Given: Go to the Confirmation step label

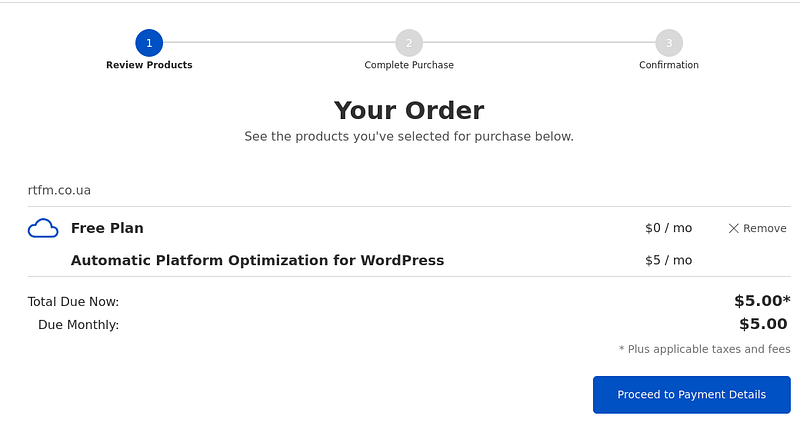Looking at the screenshot, I should point(669,65).
